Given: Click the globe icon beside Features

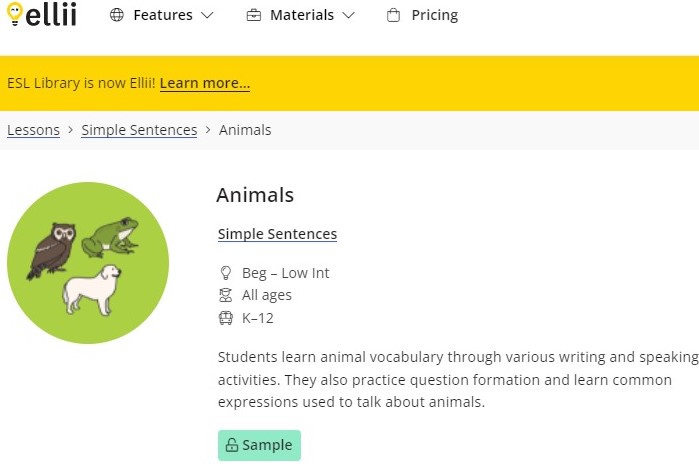Looking at the screenshot, I should point(117,15).
